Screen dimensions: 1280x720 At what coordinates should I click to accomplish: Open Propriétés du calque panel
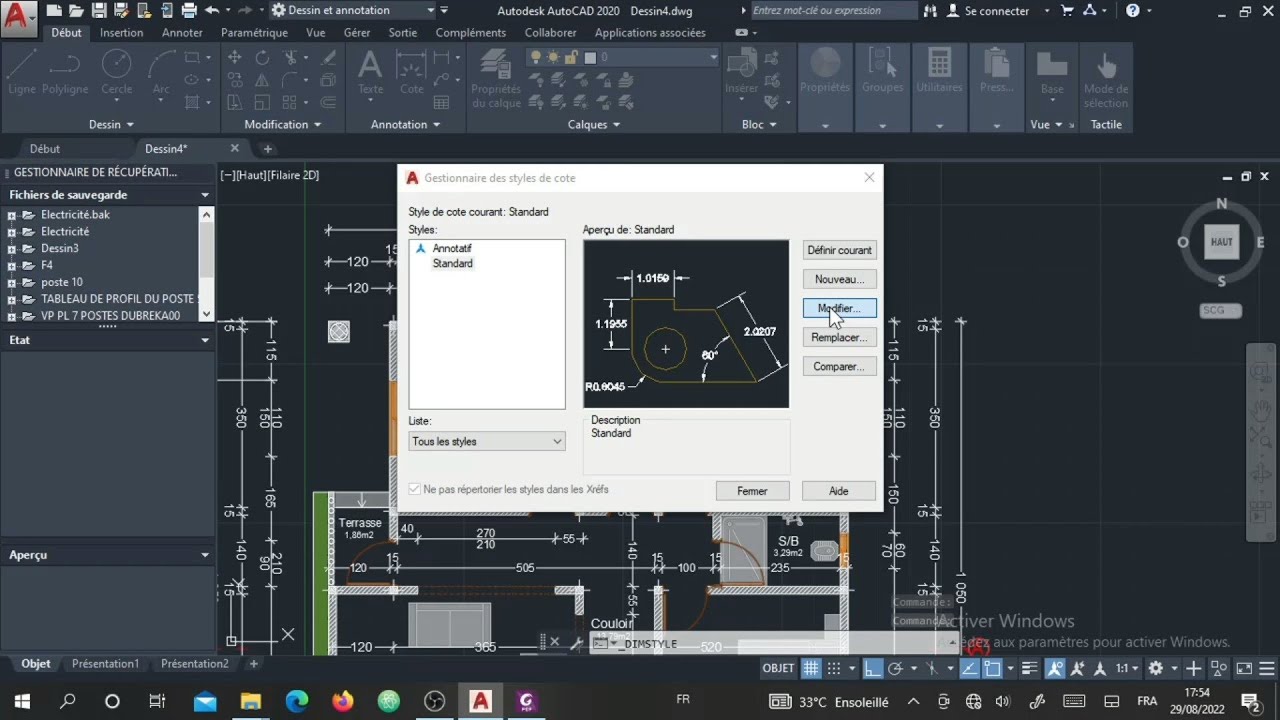tap(496, 78)
